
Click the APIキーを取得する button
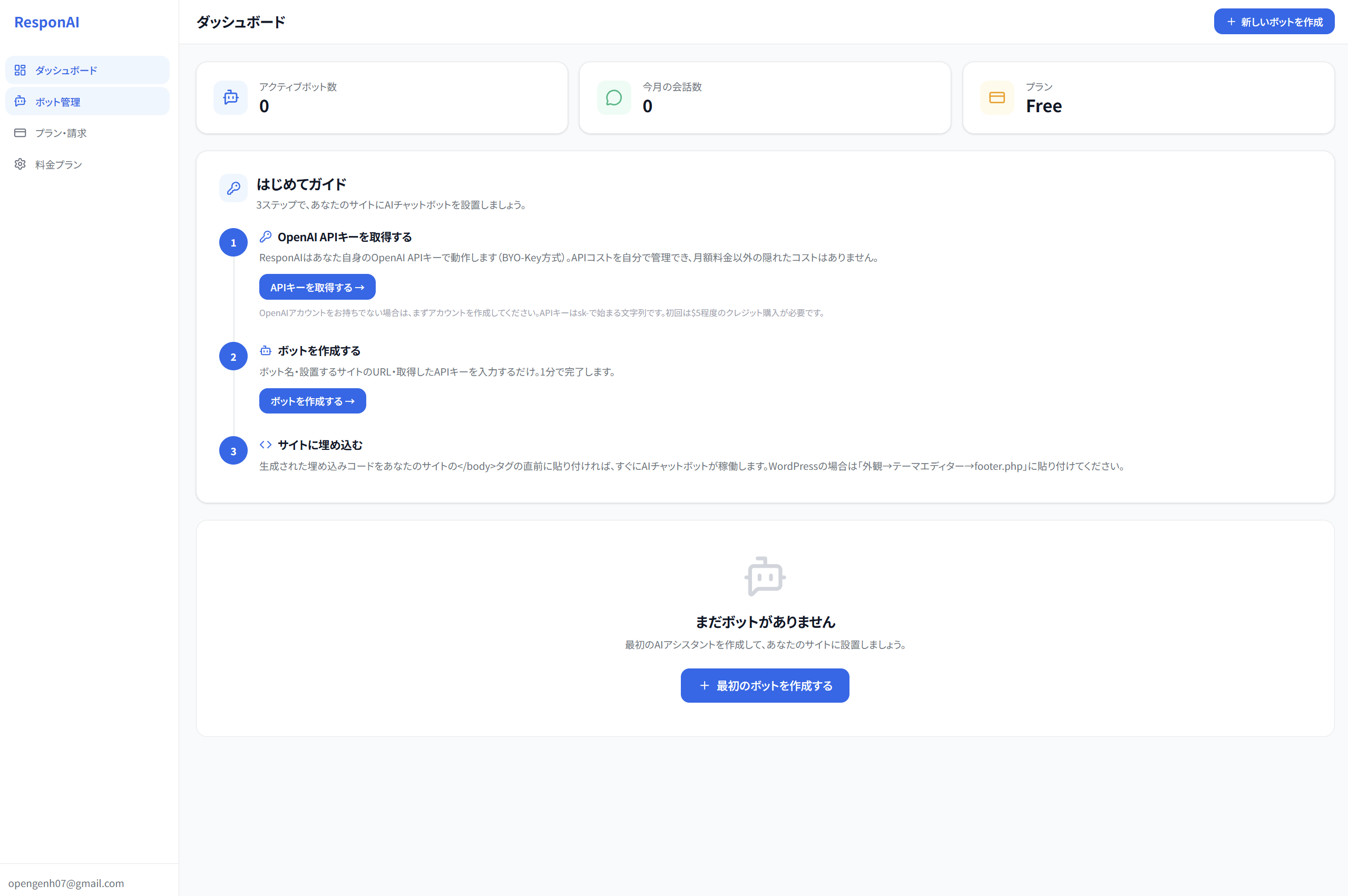(317, 287)
